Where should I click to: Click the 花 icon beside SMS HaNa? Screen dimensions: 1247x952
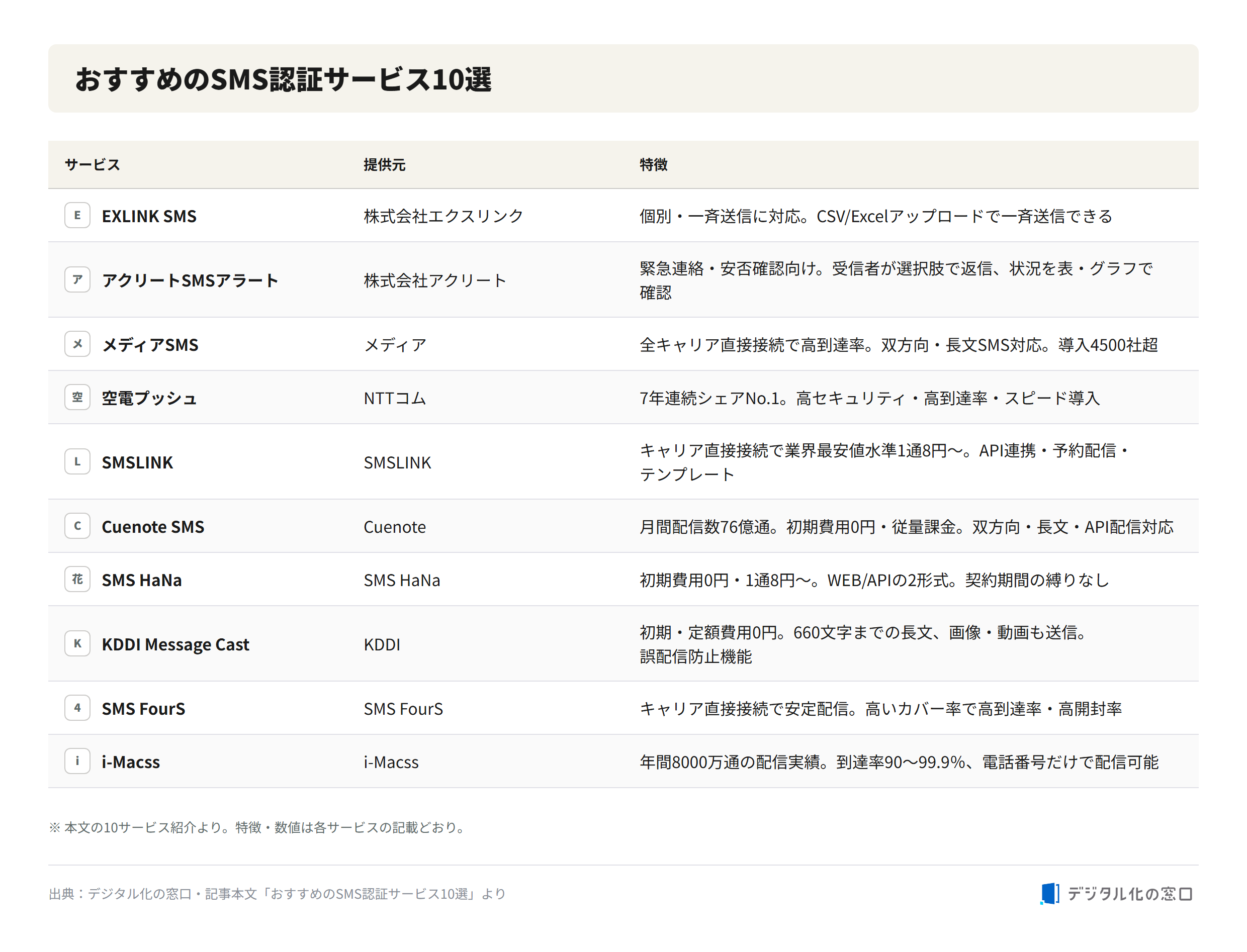coord(77,579)
